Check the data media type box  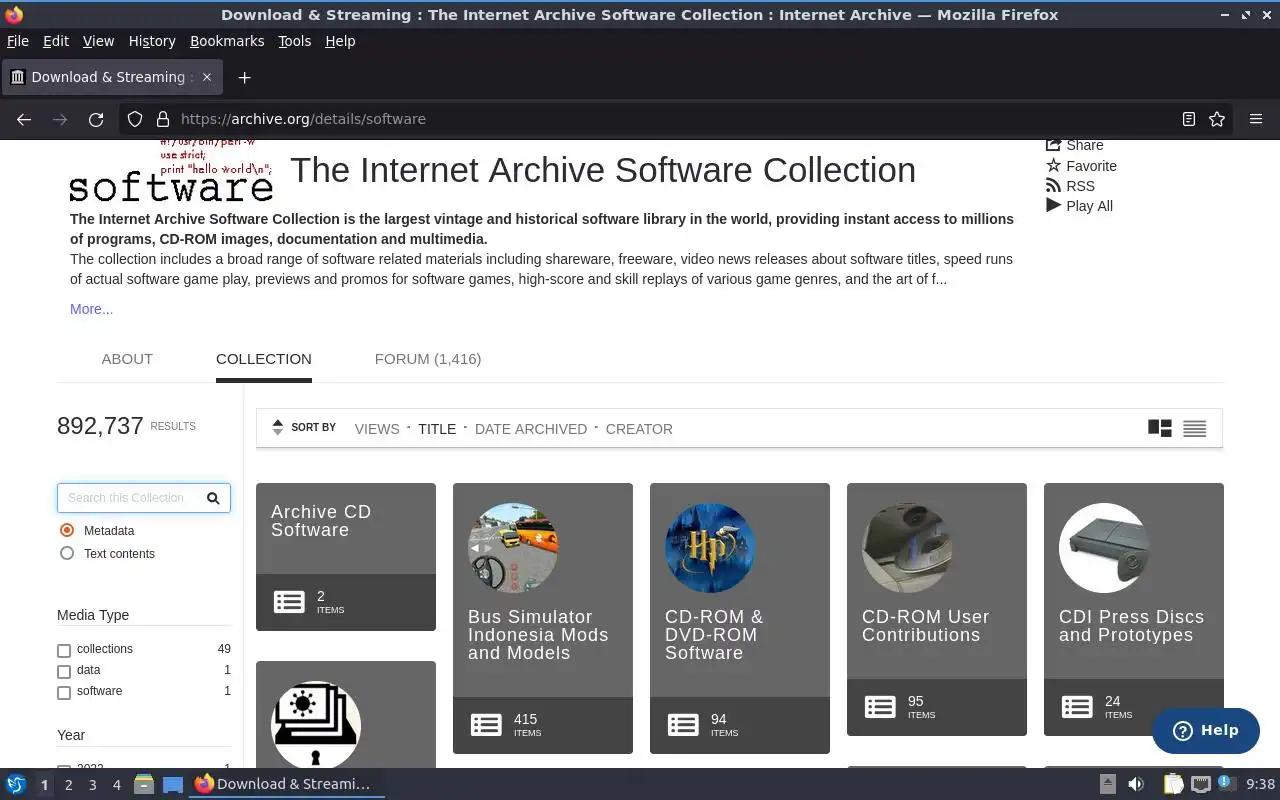tap(64, 672)
